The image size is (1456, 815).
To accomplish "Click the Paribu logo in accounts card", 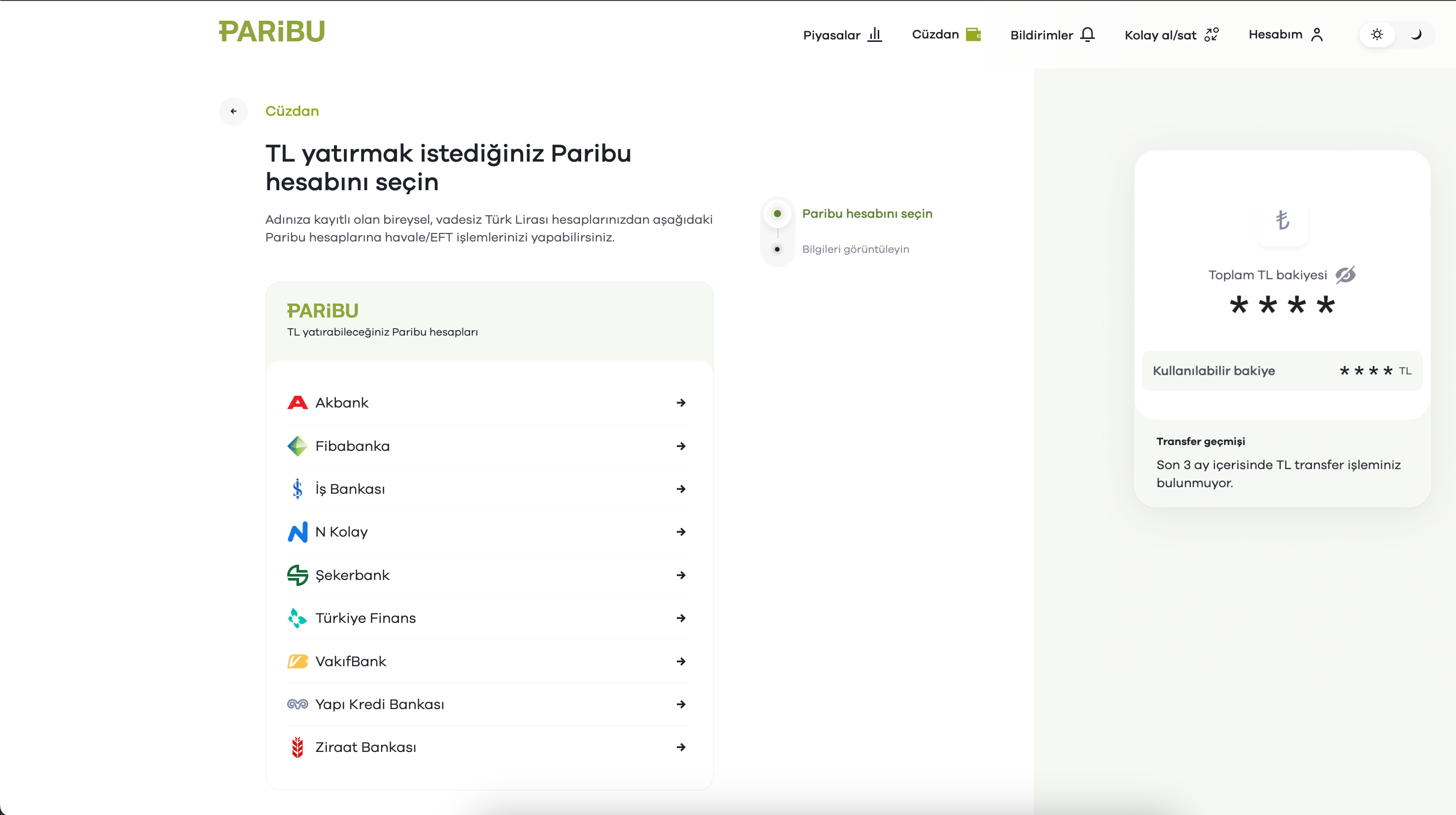I will pyautogui.click(x=323, y=310).
